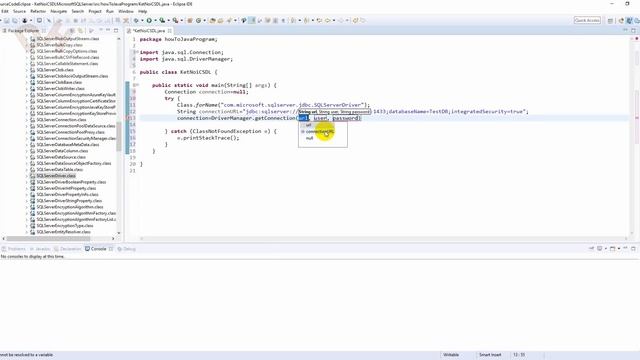Click the Save icon in toolbar
The height and width of the screenshot is (360, 640).
7,20
